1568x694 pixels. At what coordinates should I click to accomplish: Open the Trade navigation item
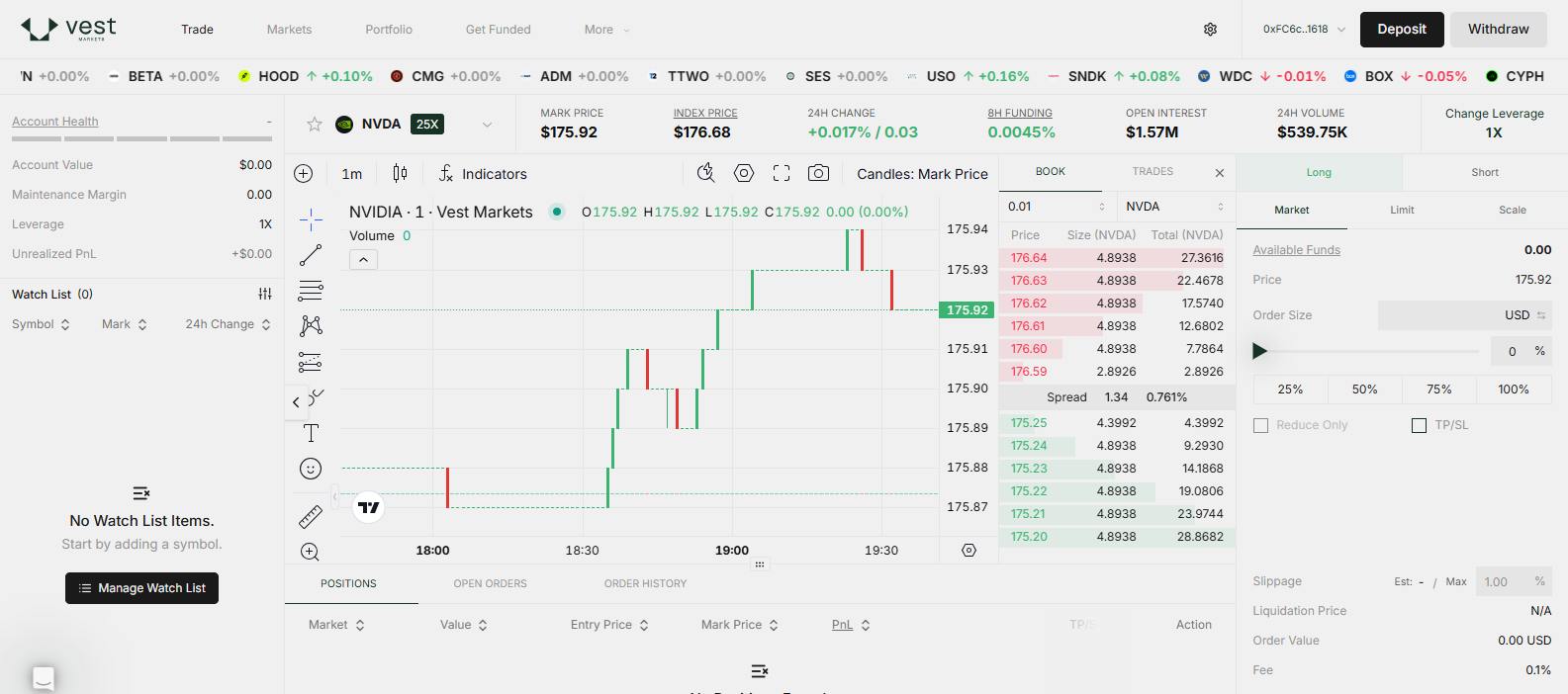[x=197, y=30]
